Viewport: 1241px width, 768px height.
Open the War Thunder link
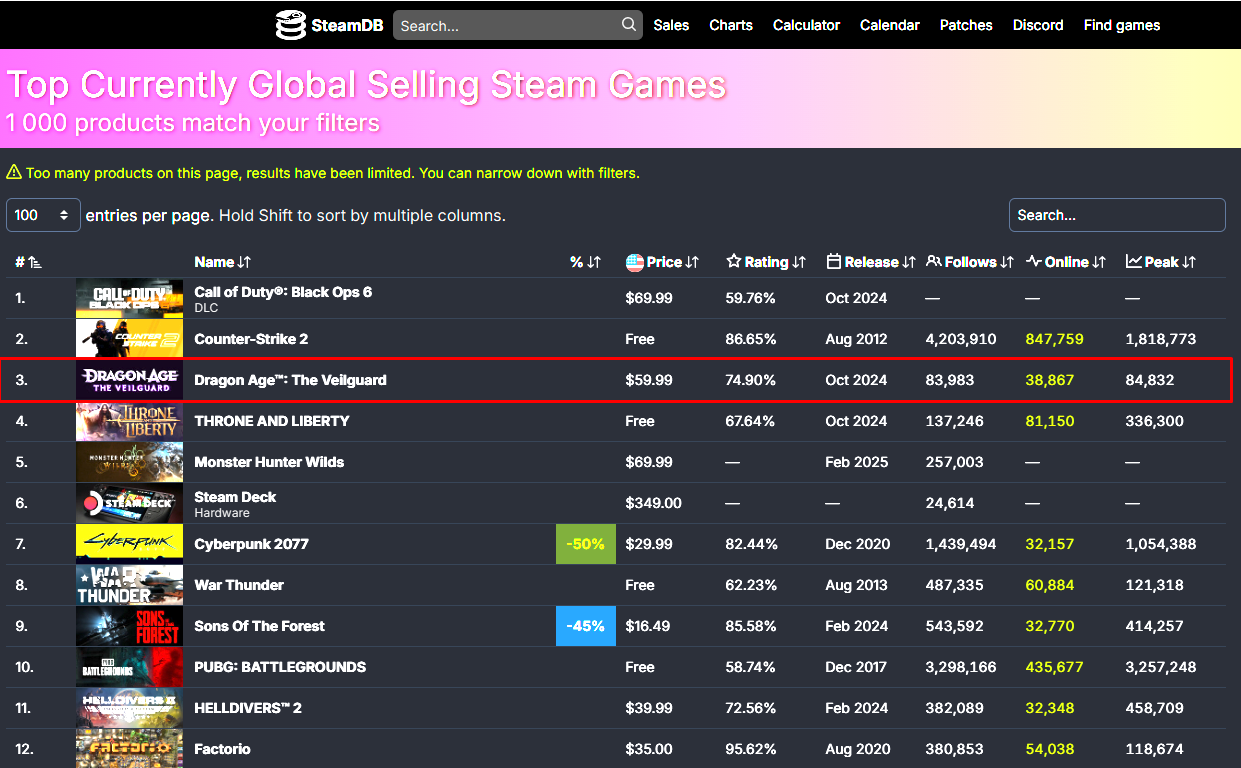[239, 585]
